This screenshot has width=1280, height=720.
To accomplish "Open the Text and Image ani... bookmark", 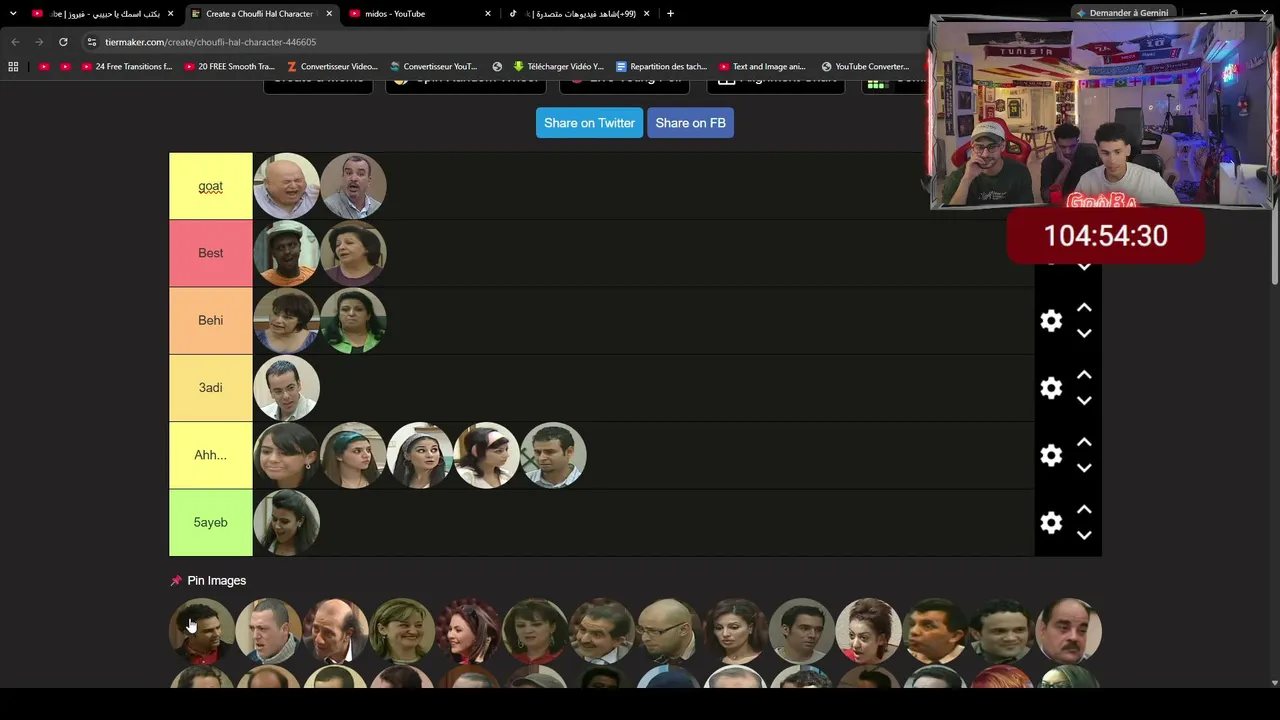I will 762,67.
